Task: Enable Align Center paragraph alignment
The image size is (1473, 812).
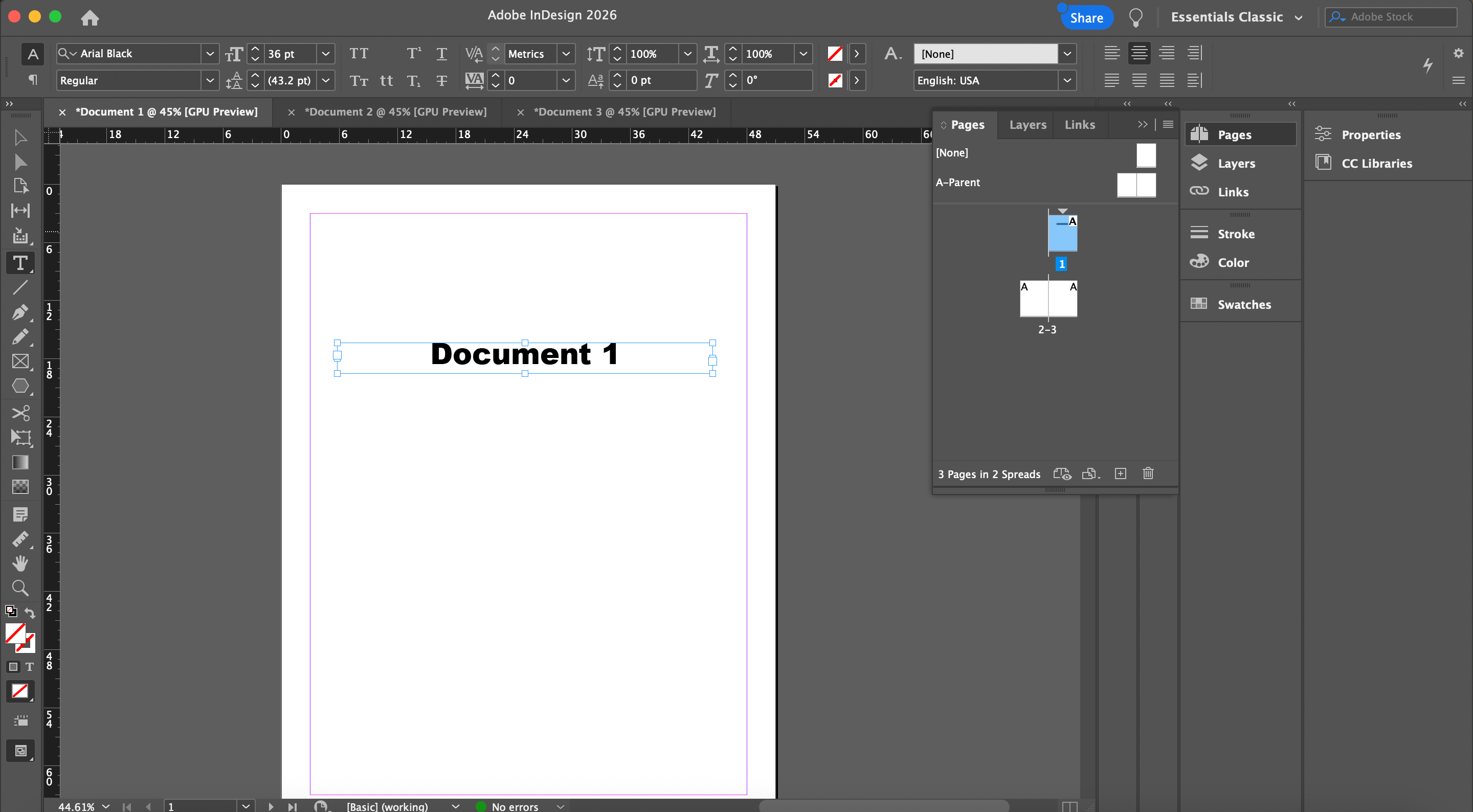Action: pyautogui.click(x=1139, y=53)
